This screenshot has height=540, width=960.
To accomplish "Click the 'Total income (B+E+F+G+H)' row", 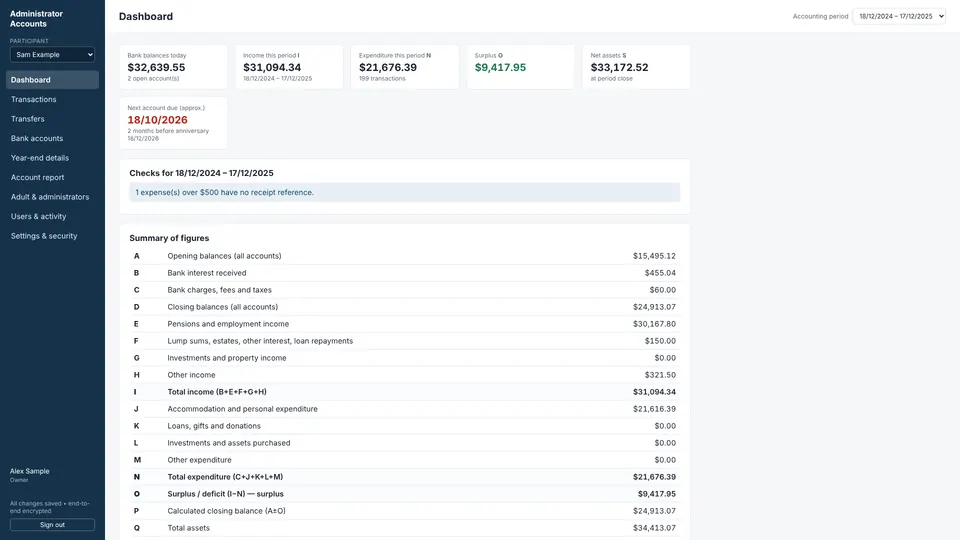I will click(x=405, y=392).
